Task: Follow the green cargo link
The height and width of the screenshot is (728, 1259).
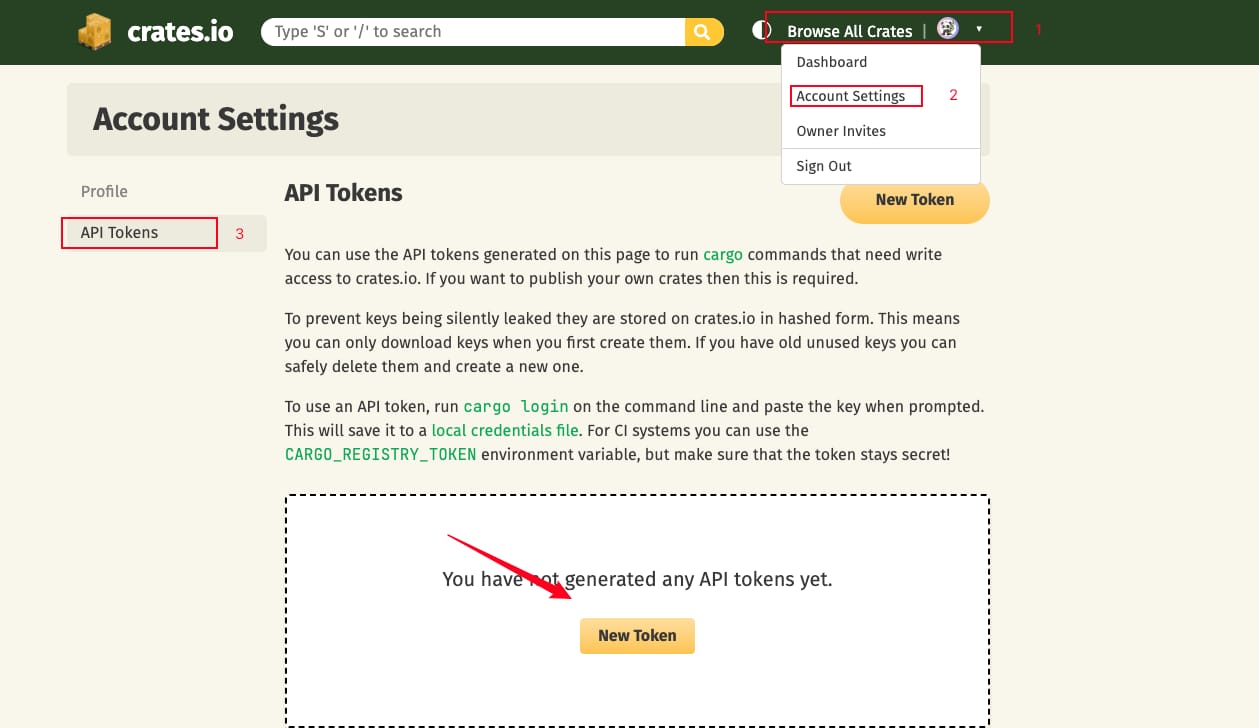Action: click(723, 254)
